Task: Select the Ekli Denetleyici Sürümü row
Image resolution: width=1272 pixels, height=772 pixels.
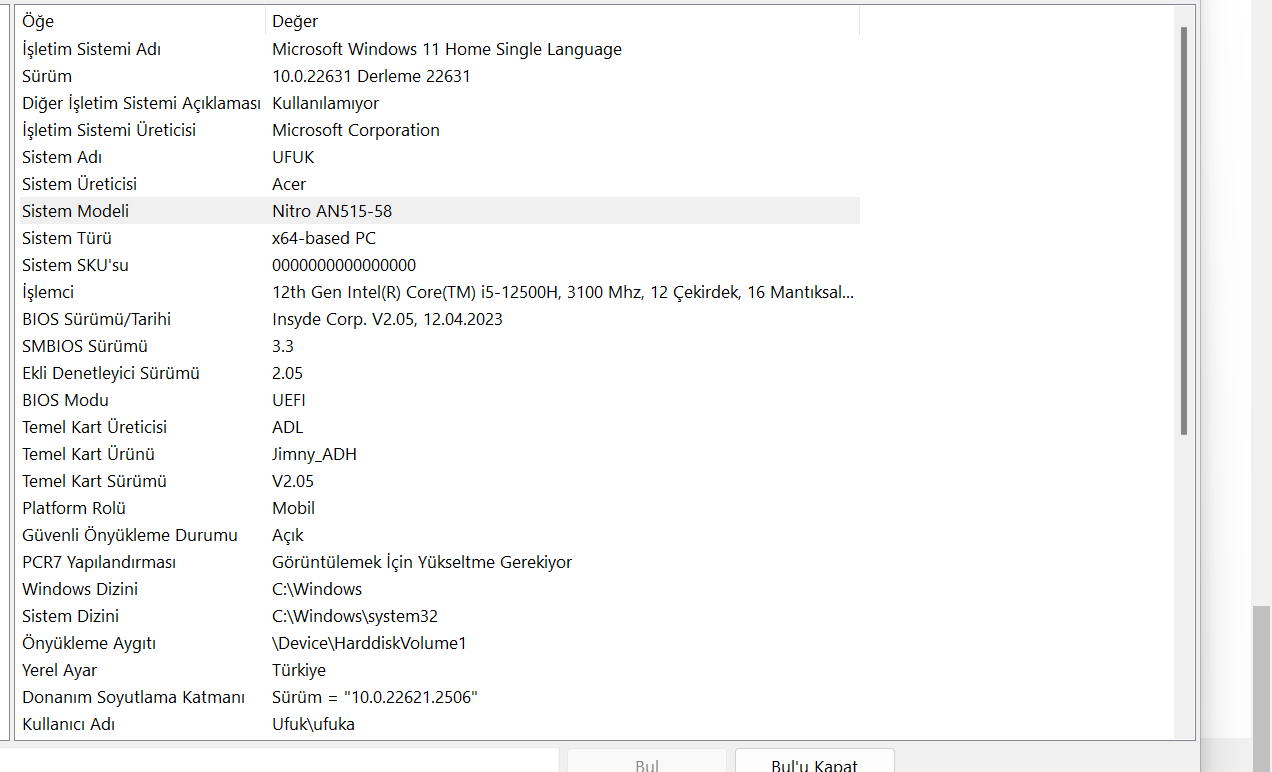Action: tap(438, 373)
